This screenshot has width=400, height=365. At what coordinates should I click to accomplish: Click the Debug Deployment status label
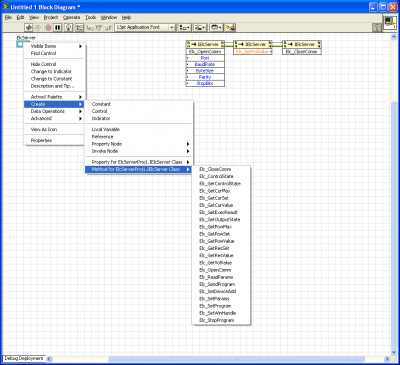pyautogui.click(x=24, y=358)
